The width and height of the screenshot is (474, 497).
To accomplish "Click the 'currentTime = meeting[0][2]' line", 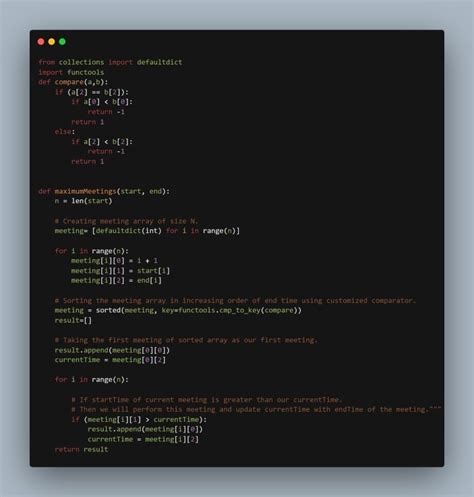I will click(110, 360).
